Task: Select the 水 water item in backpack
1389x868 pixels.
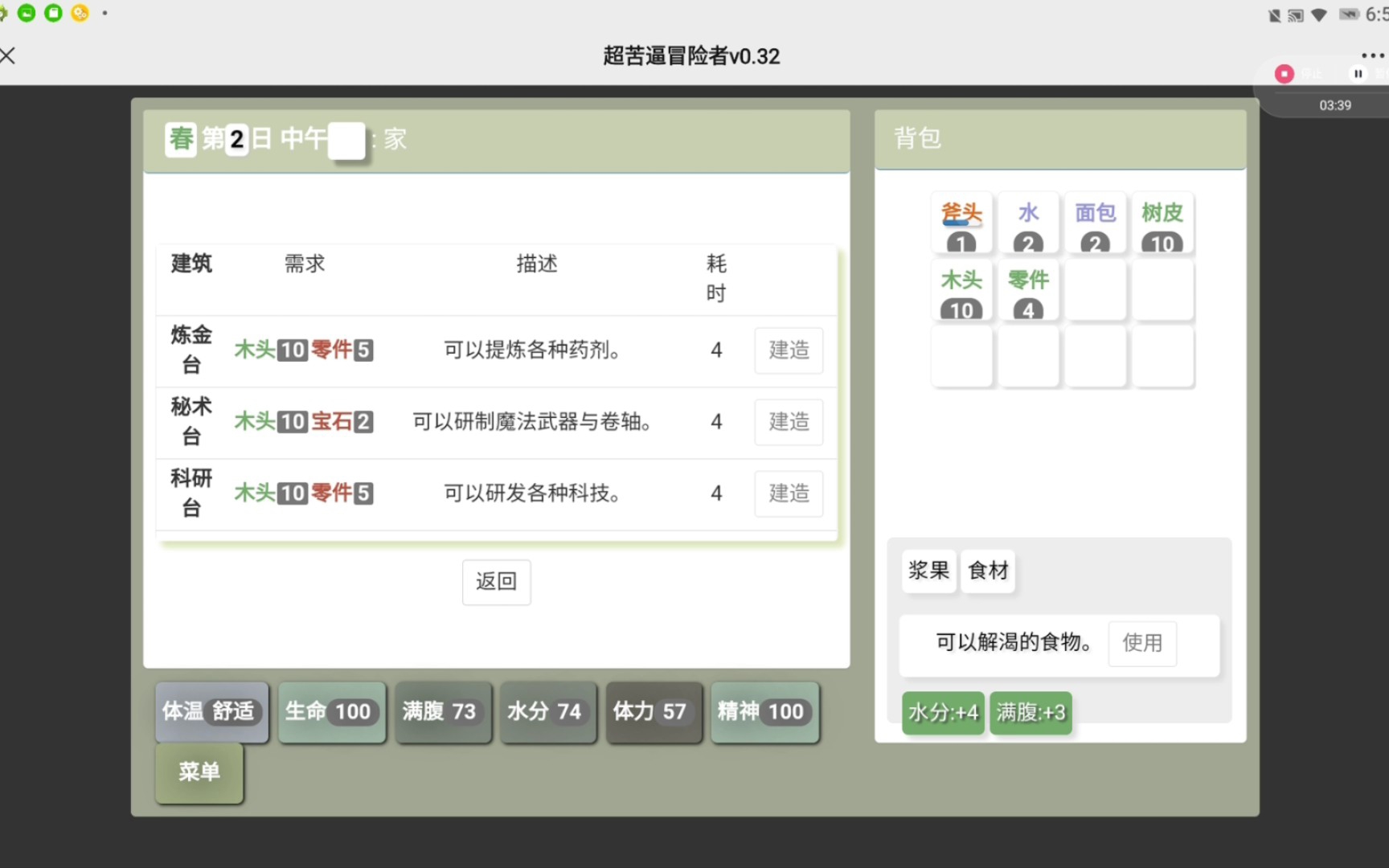Action: click(1028, 223)
